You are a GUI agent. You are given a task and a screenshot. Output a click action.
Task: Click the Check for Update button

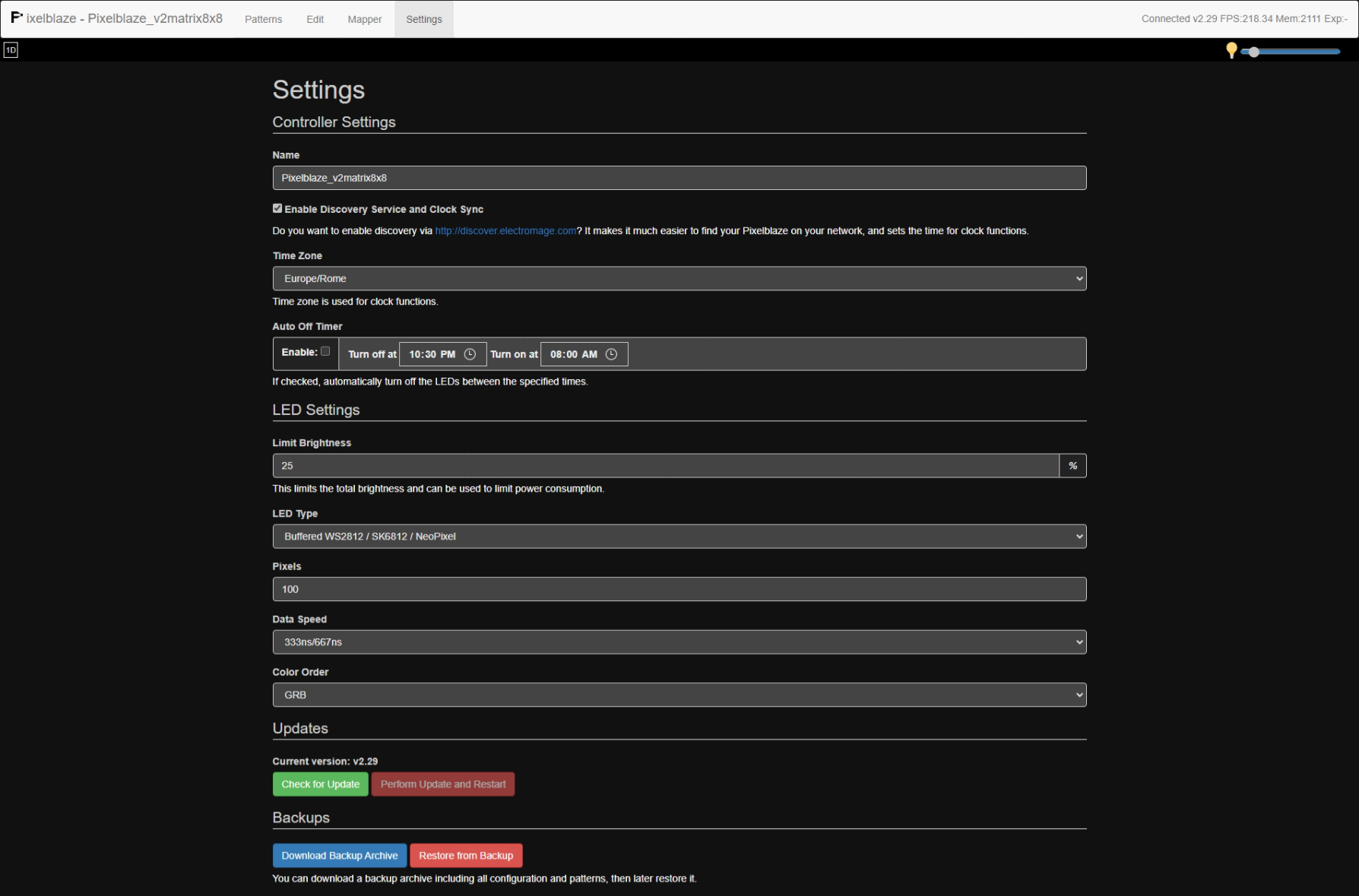[321, 784]
